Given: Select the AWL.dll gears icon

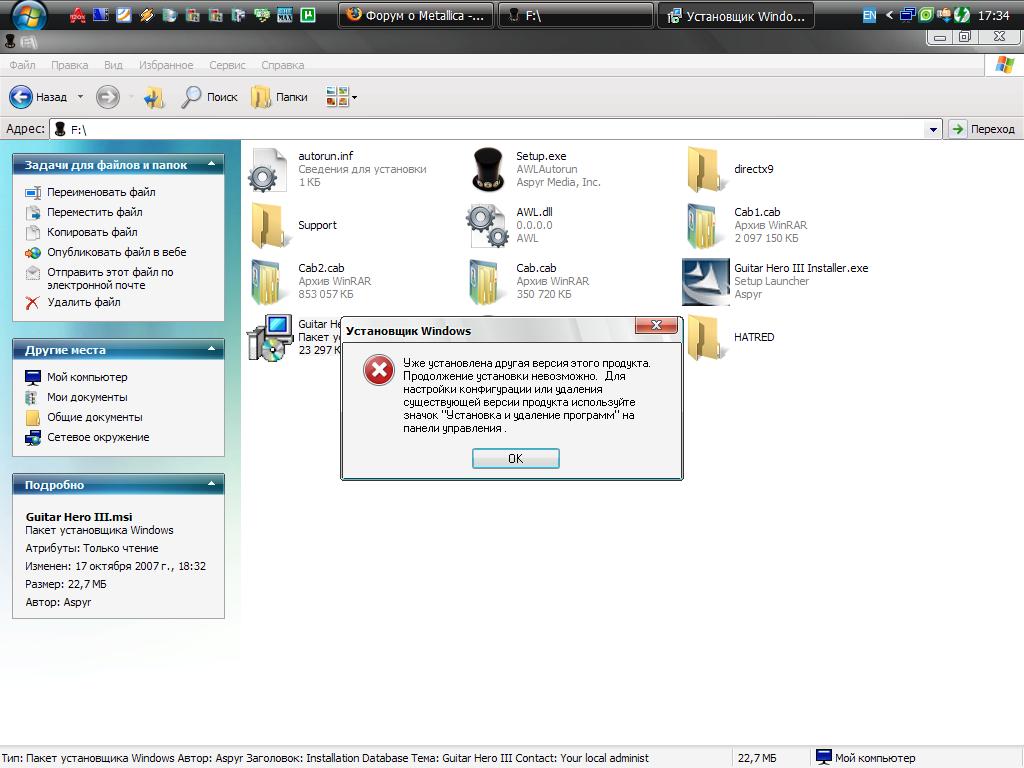Looking at the screenshot, I should [489, 225].
